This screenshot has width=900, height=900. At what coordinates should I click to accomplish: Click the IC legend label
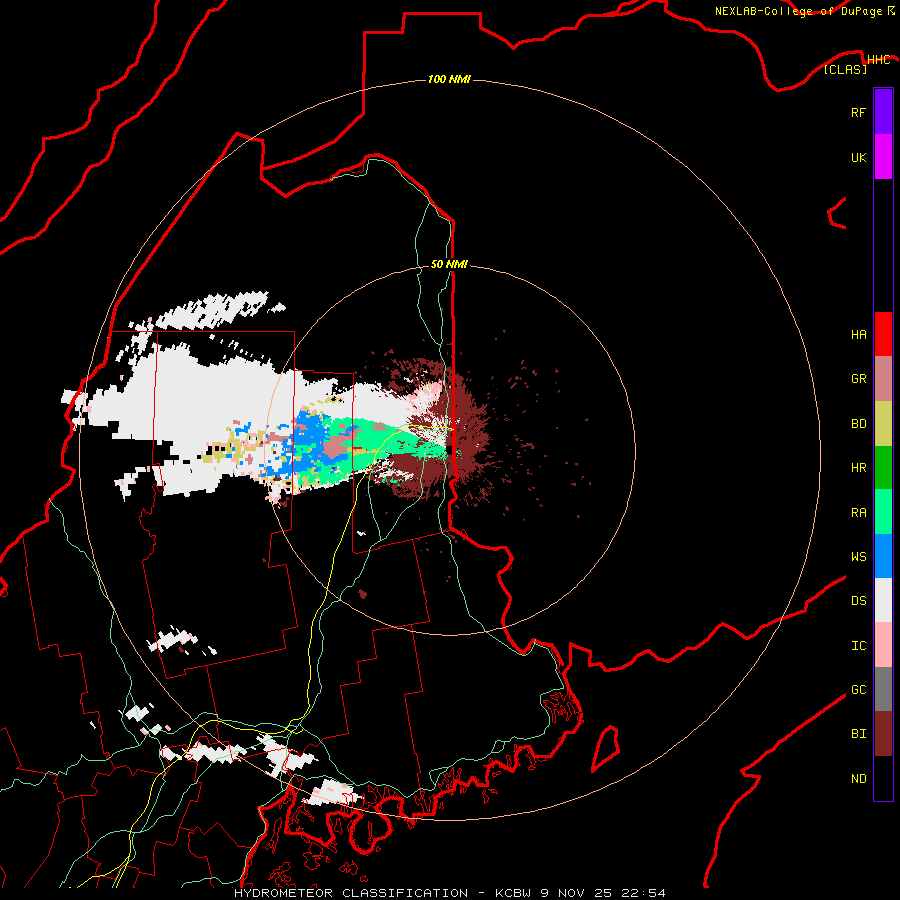pos(858,646)
